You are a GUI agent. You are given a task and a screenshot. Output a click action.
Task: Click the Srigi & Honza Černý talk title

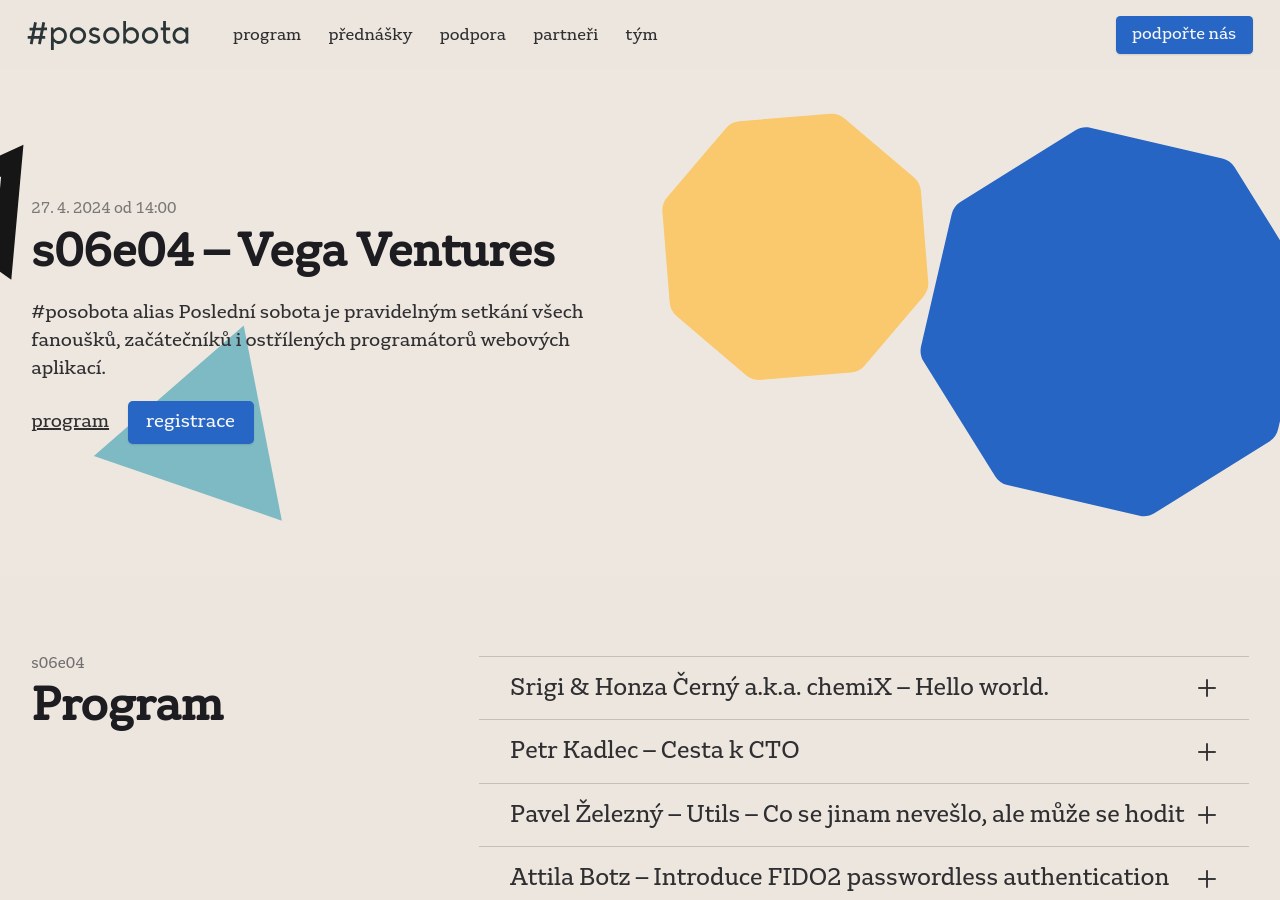pyautogui.click(x=778, y=687)
